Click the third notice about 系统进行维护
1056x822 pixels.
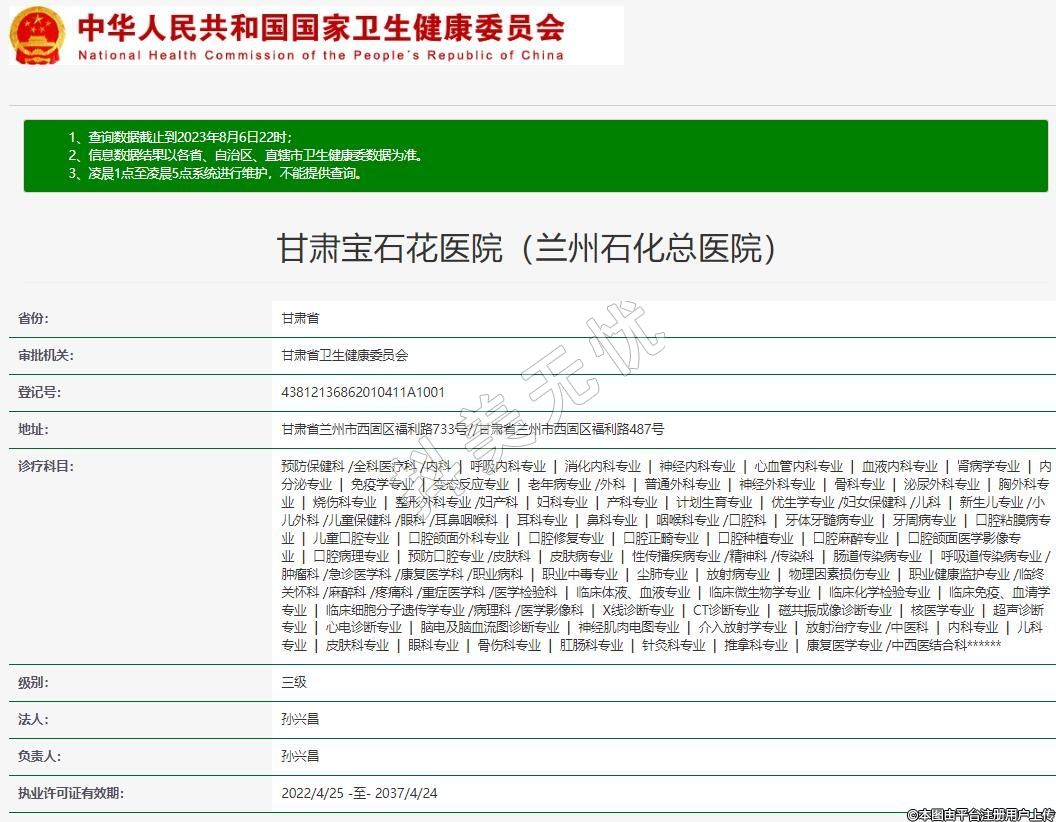tap(215, 173)
